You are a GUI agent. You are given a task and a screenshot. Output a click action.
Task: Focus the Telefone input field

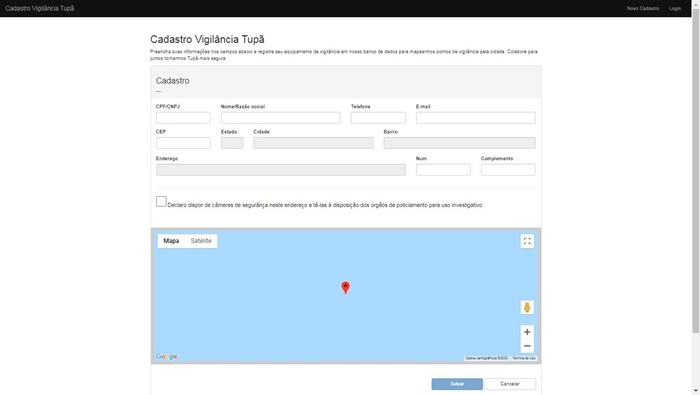378,118
